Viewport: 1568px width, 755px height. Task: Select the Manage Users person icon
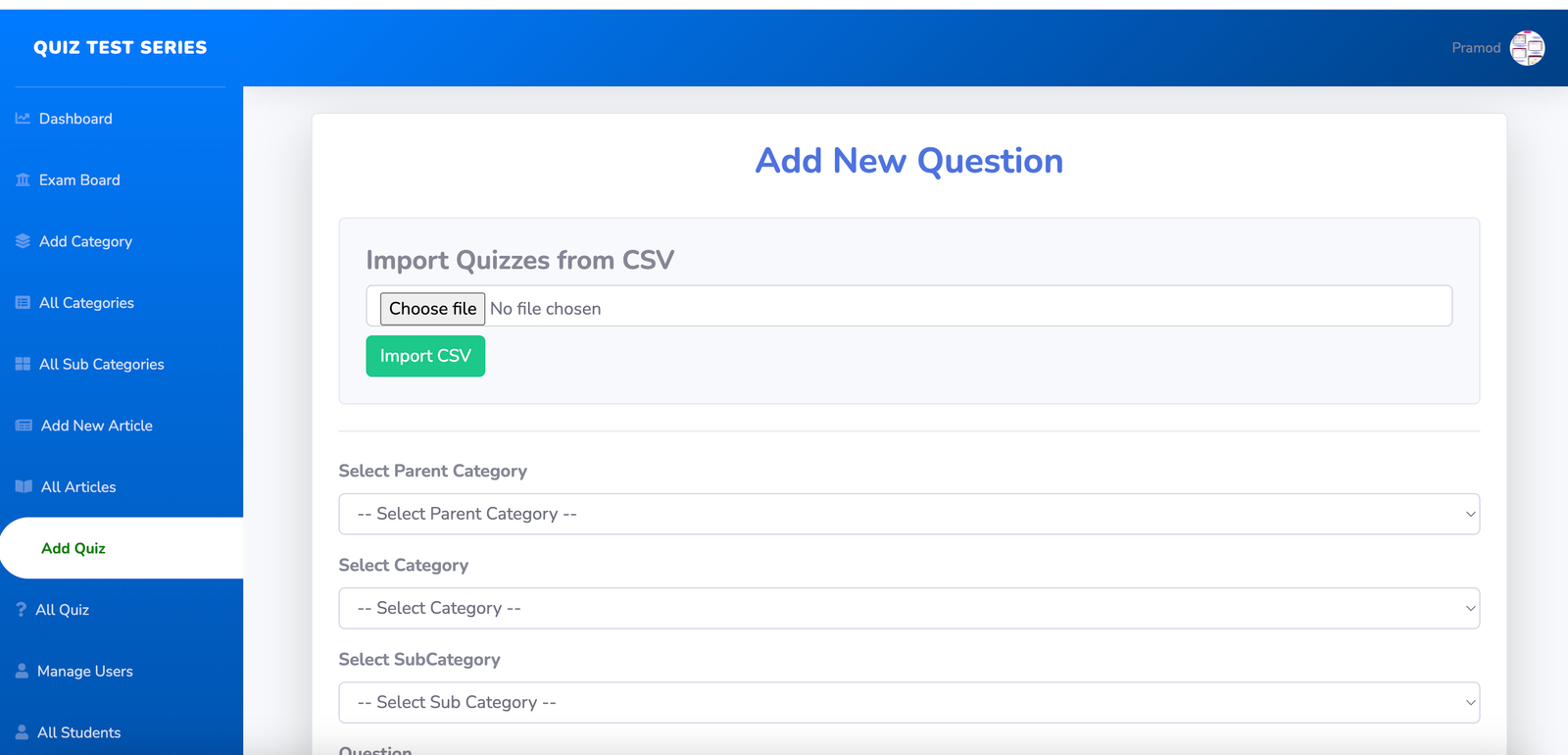tap(23, 671)
